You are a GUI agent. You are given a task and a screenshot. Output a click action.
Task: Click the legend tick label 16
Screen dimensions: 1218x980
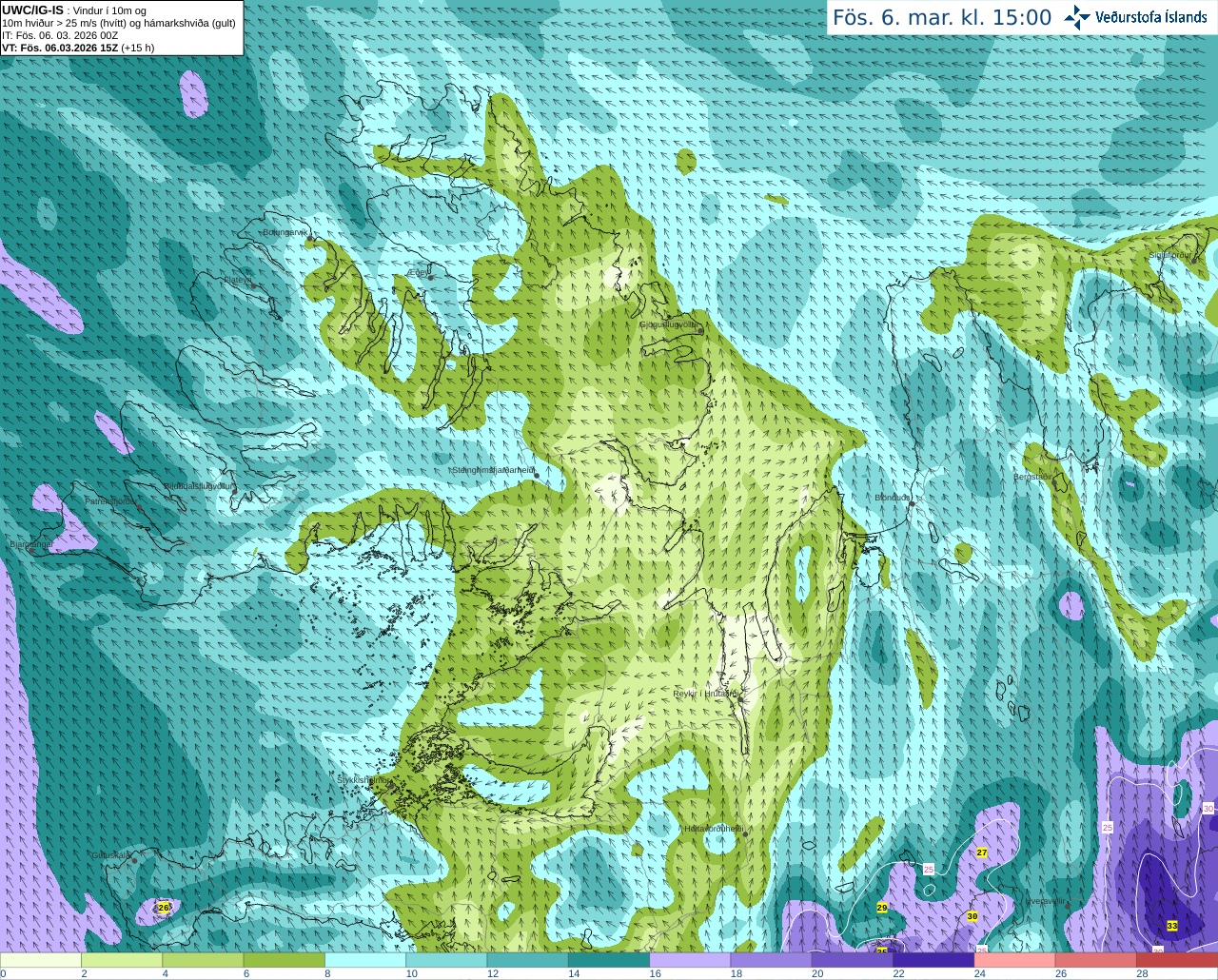(x=655, y=973)
